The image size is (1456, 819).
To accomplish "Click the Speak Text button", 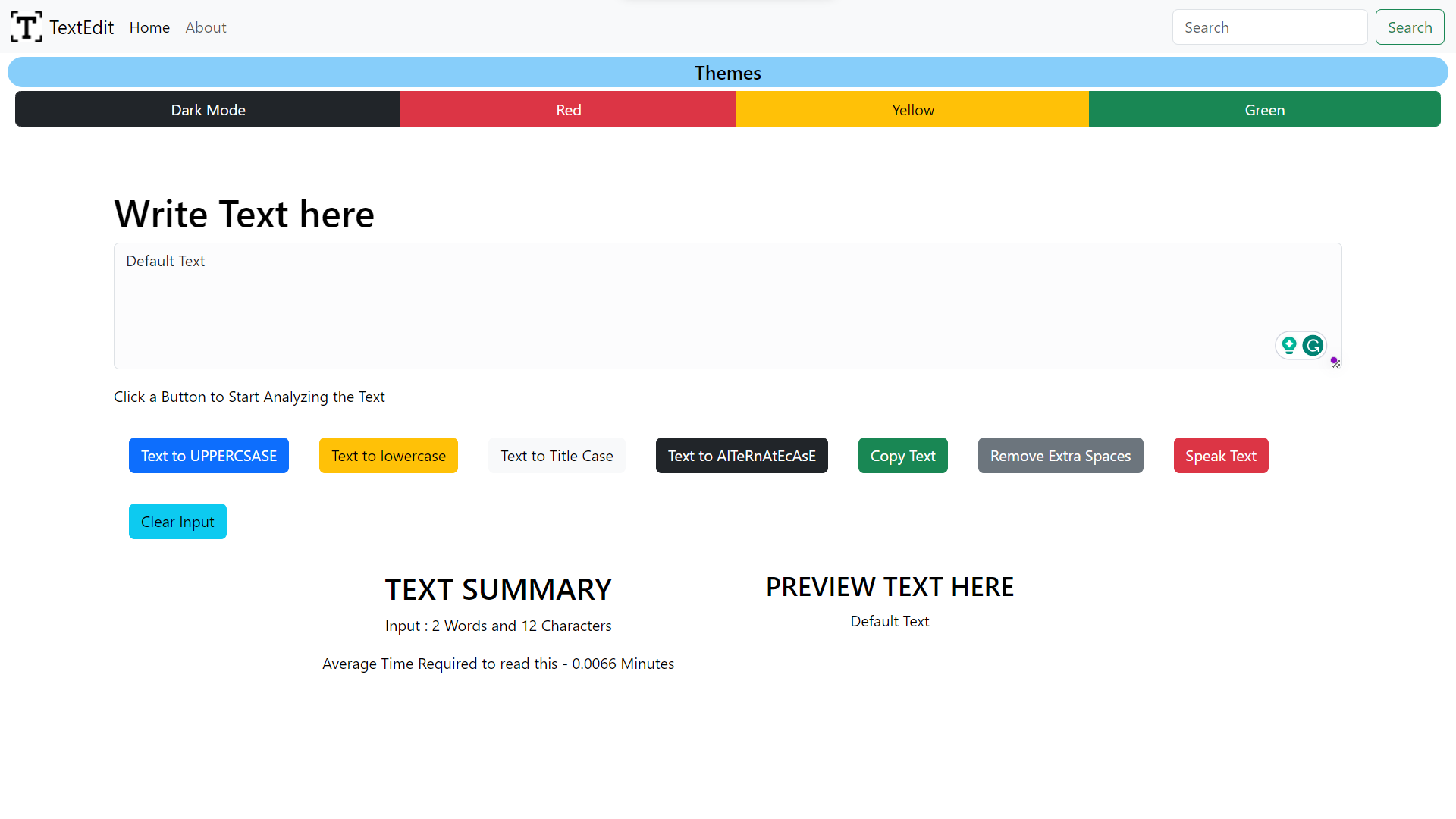I will point(1220,455).
